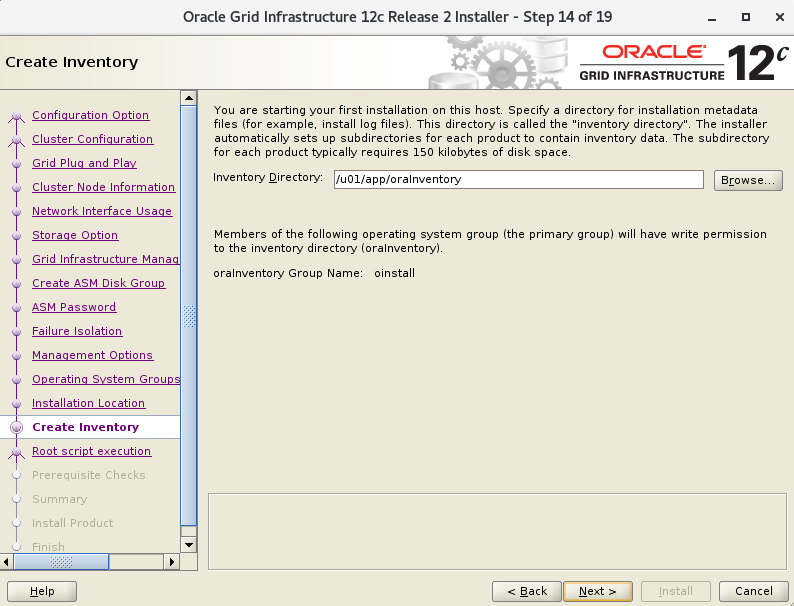
Task: Click the Back button
Action: click(x=526, y=591)
